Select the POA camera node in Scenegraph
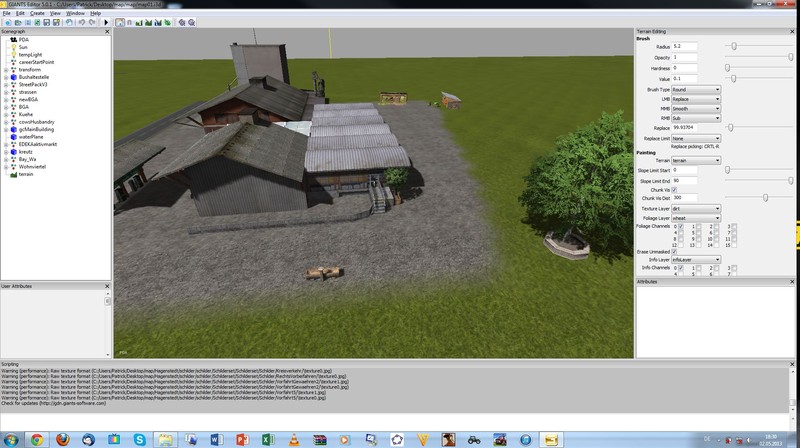 pyautogui.click(x=23, y=39)
